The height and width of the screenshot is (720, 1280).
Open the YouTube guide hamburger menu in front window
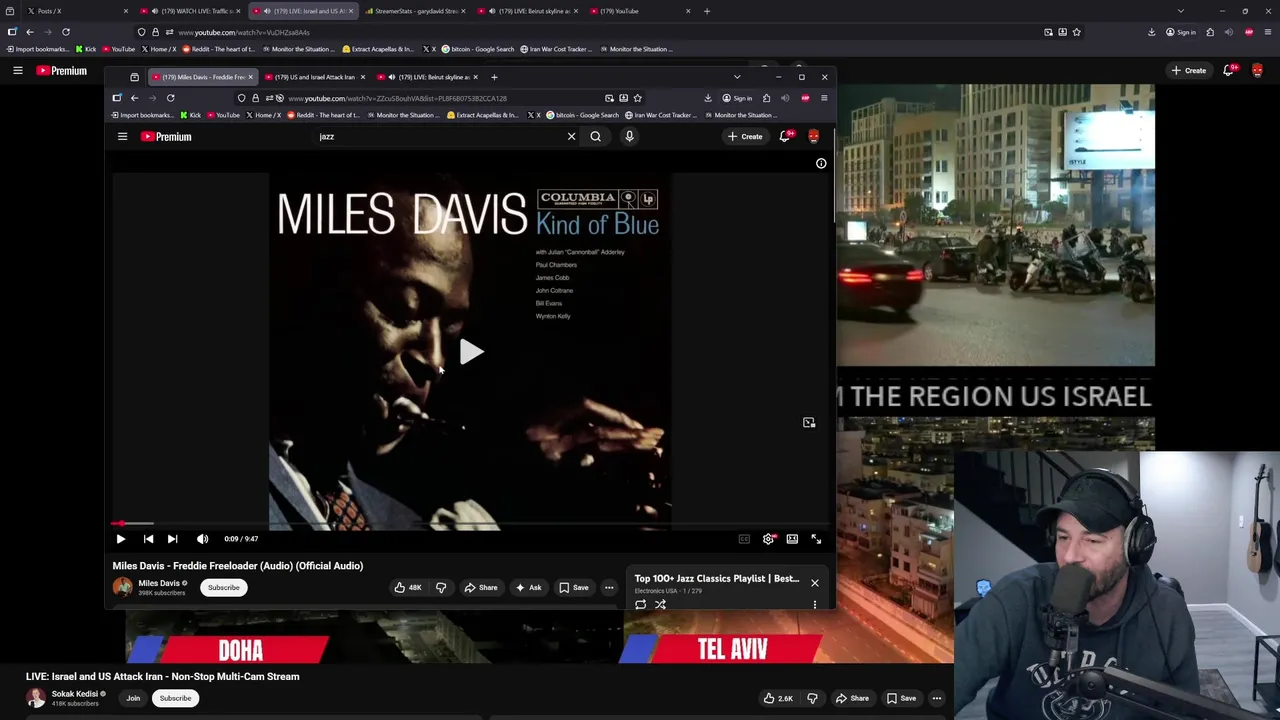tap(122, 136)
